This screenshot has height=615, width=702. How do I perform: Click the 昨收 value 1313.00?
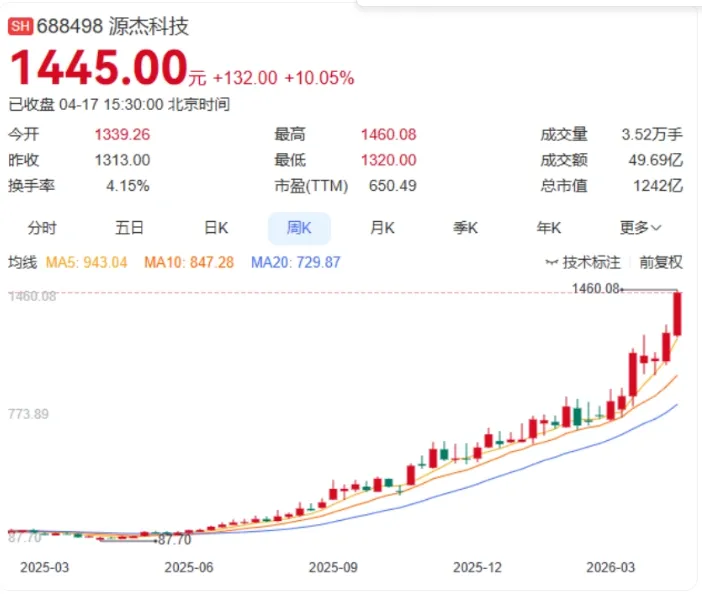point(122,160)
